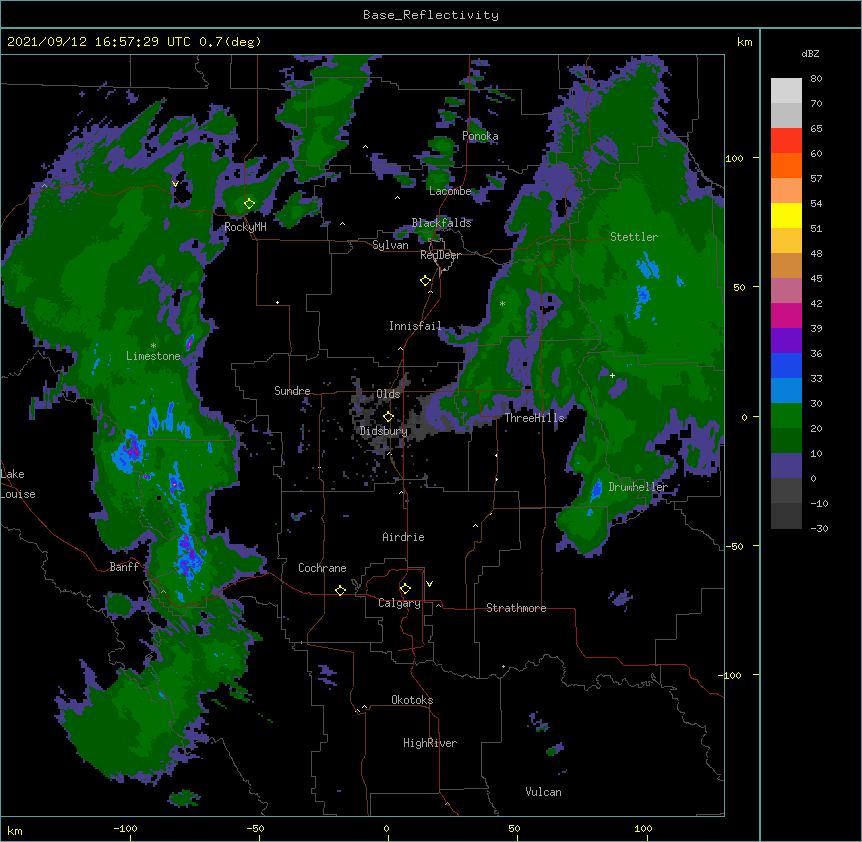Click the km unit label in the bottom-left corner

click(15, 831)
